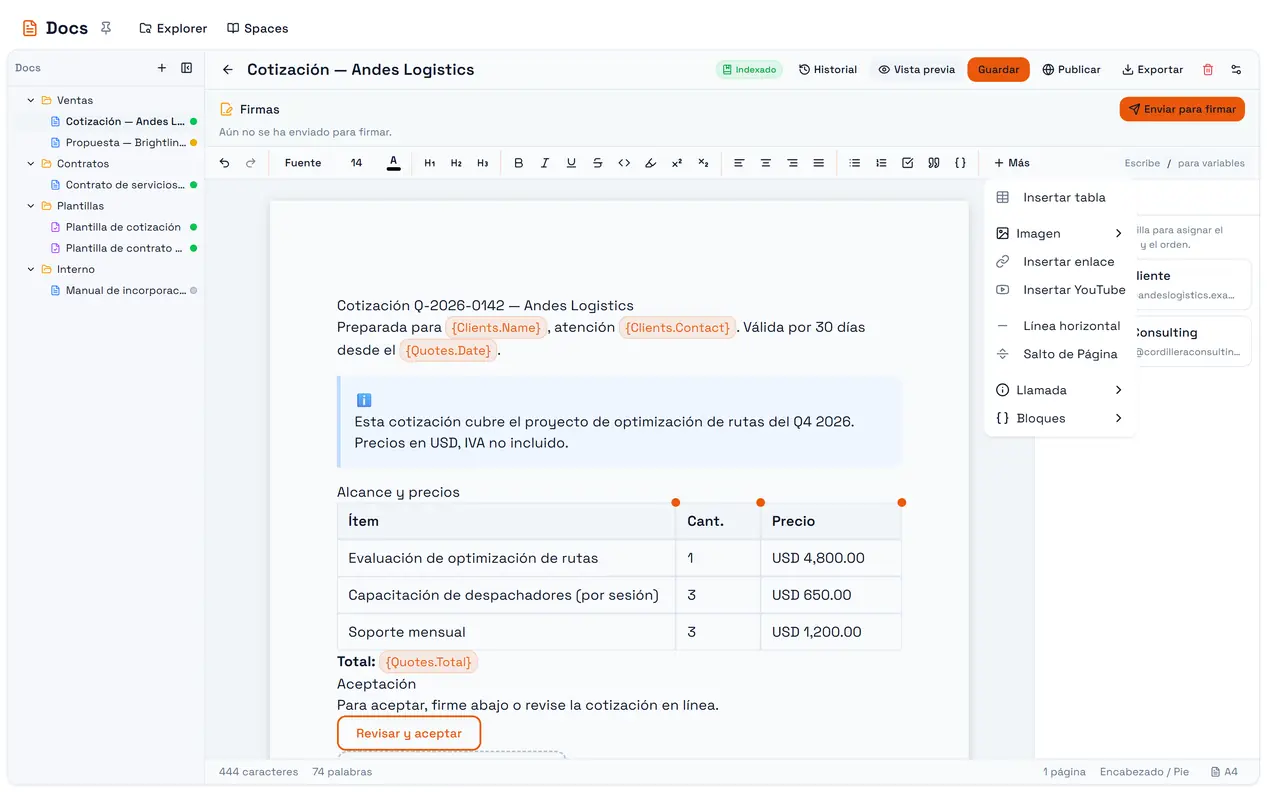The image size is (1267, 792).
Task: Collapse the Ventas folder
Action: click(31, 100)
